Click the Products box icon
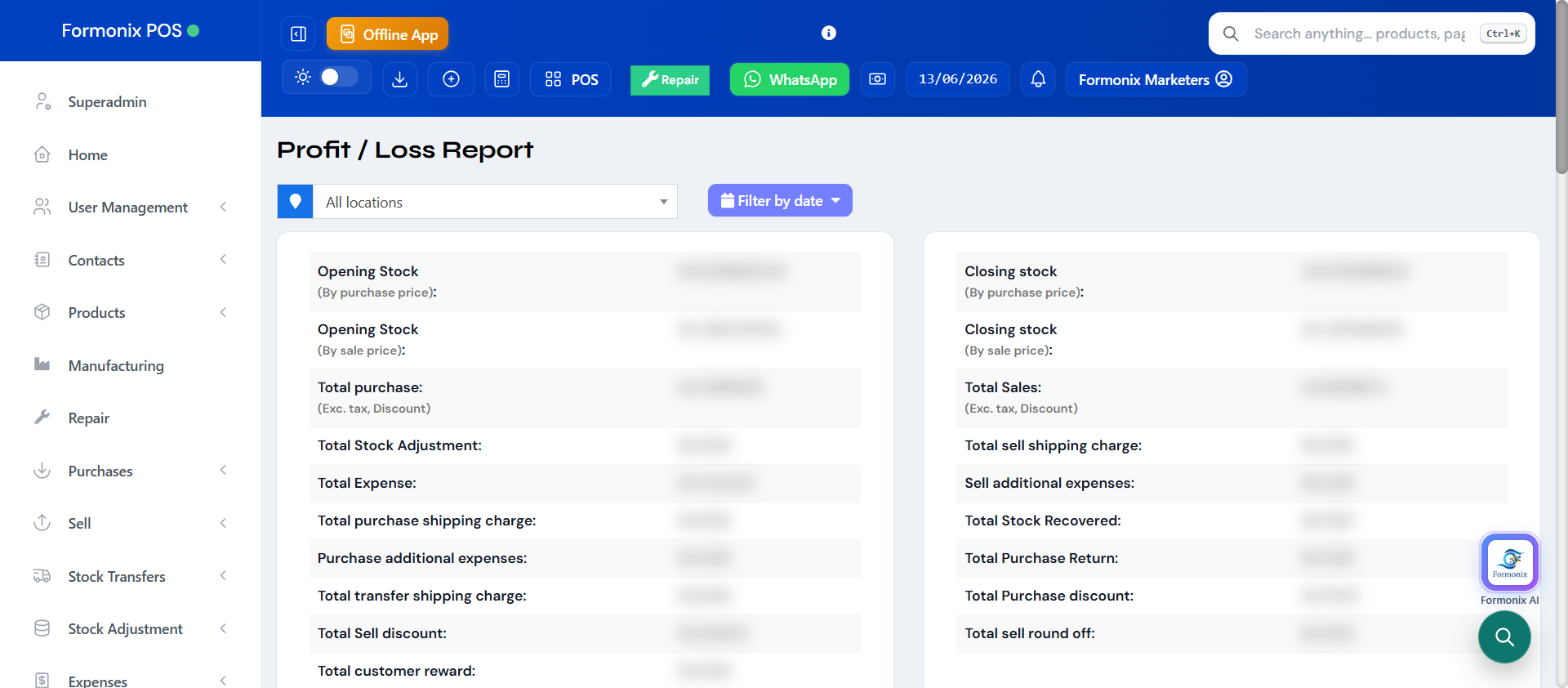 click(x=42, y=312)
